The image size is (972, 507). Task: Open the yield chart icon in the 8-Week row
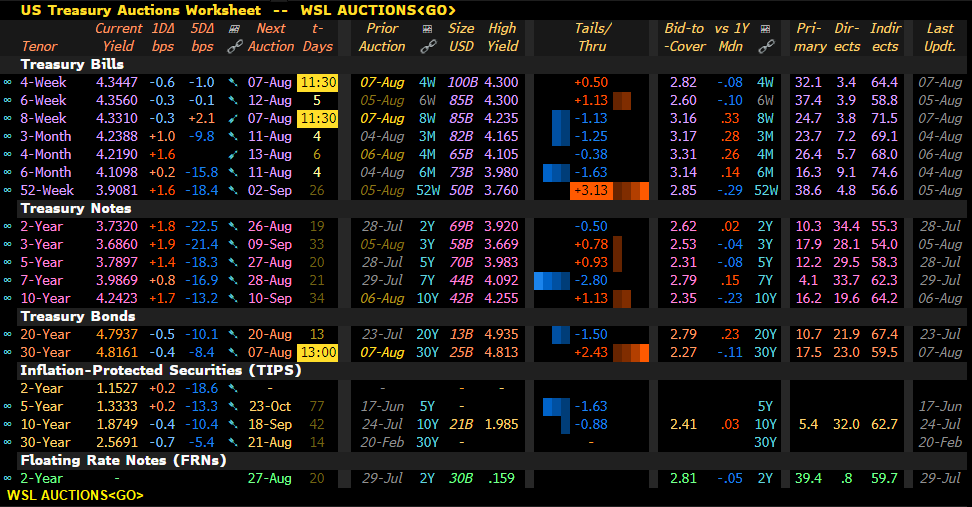233,118
